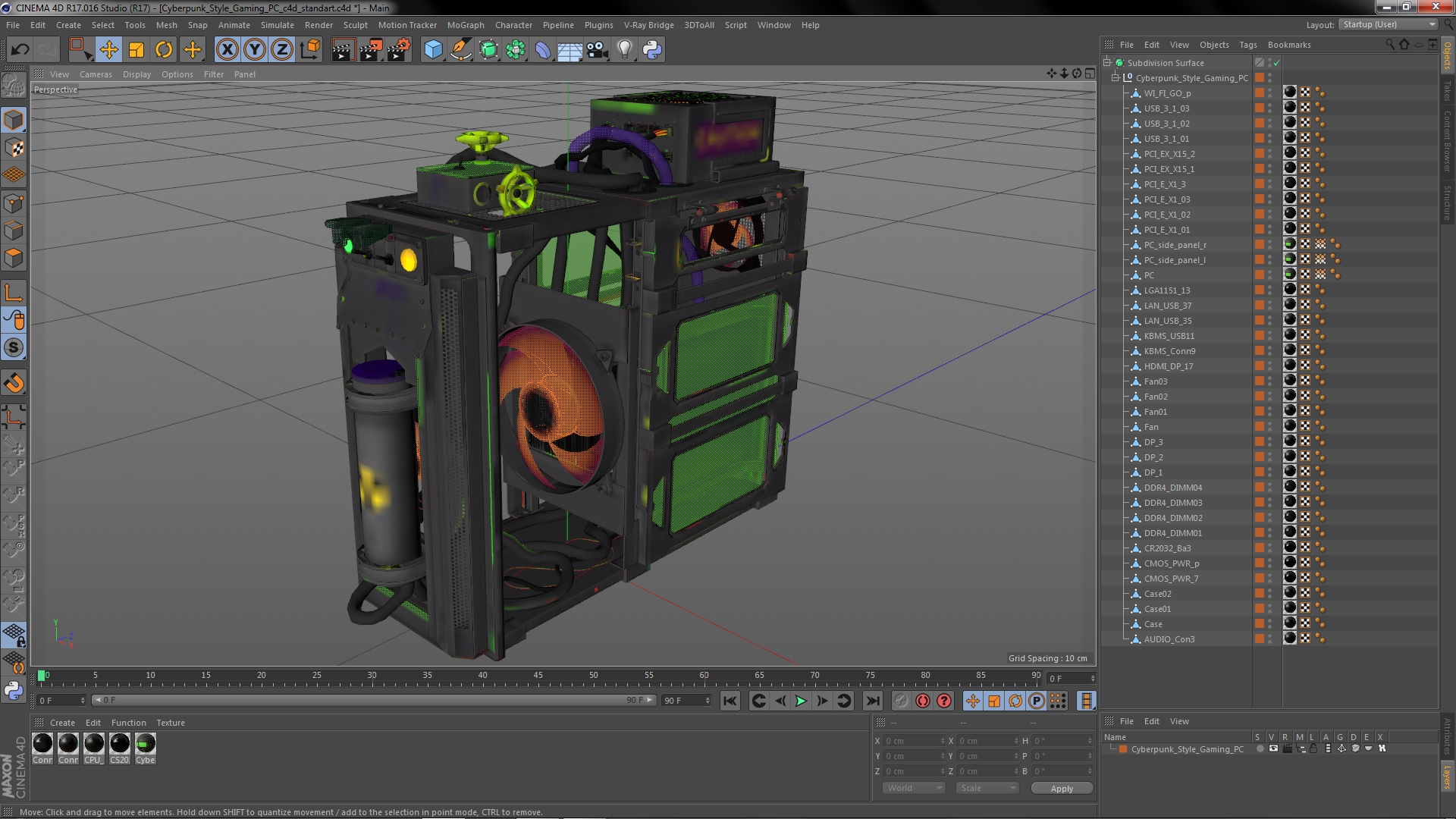Open the MoGraph menu

[466, 25]
